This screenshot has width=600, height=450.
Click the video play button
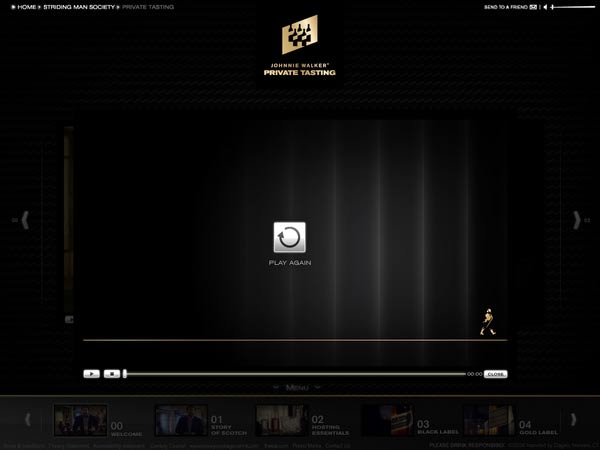click(91, 374)
